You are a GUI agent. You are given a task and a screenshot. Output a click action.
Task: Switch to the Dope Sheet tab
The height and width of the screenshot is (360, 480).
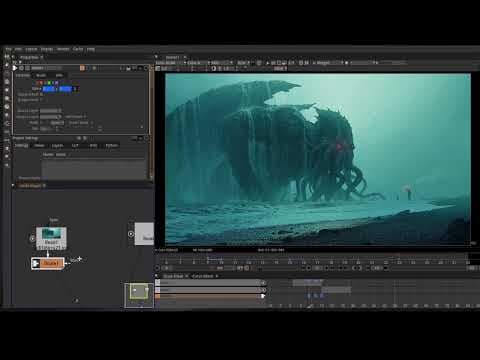pos(174,276)
